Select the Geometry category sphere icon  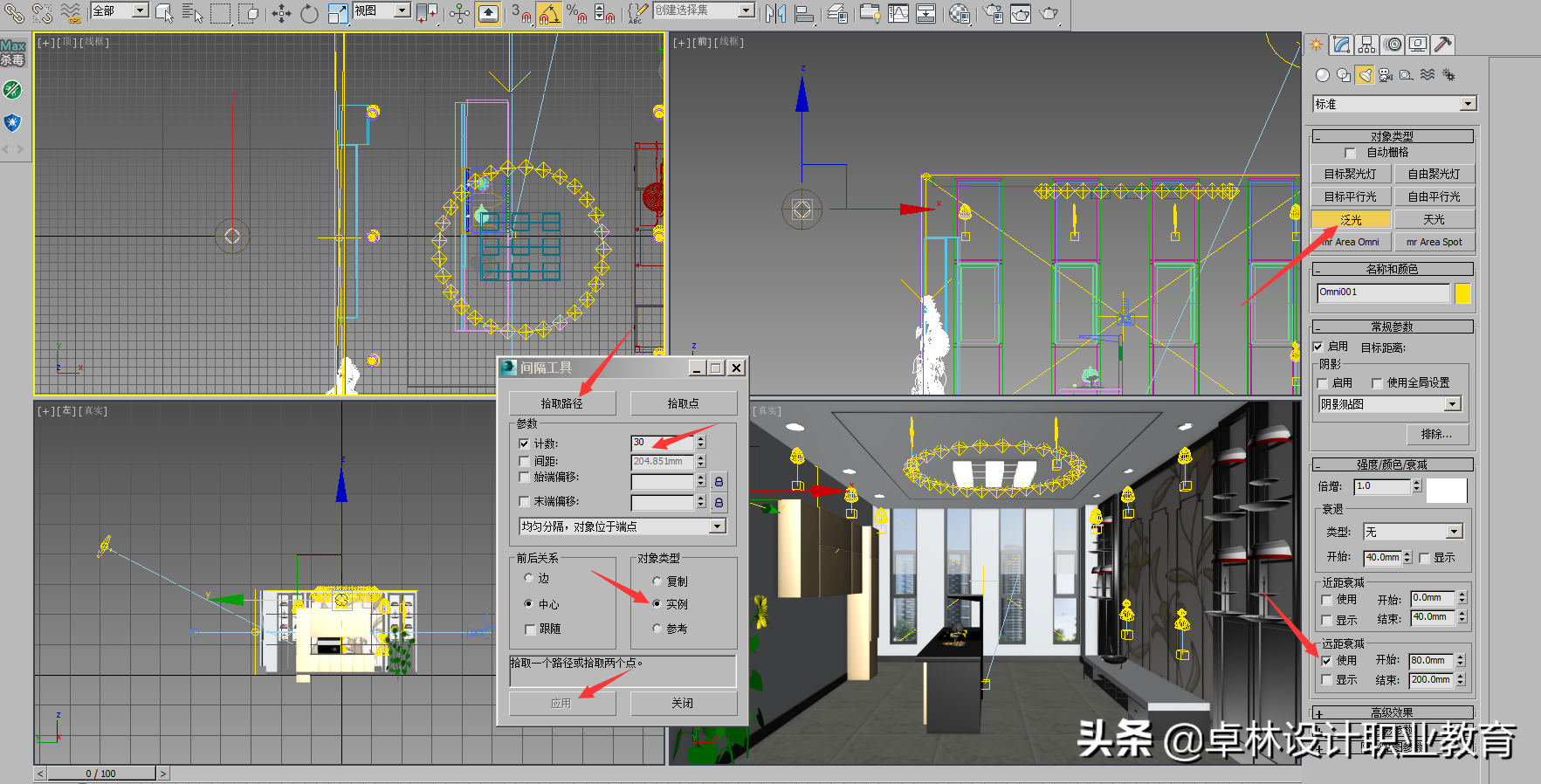tap(1323, 75)
